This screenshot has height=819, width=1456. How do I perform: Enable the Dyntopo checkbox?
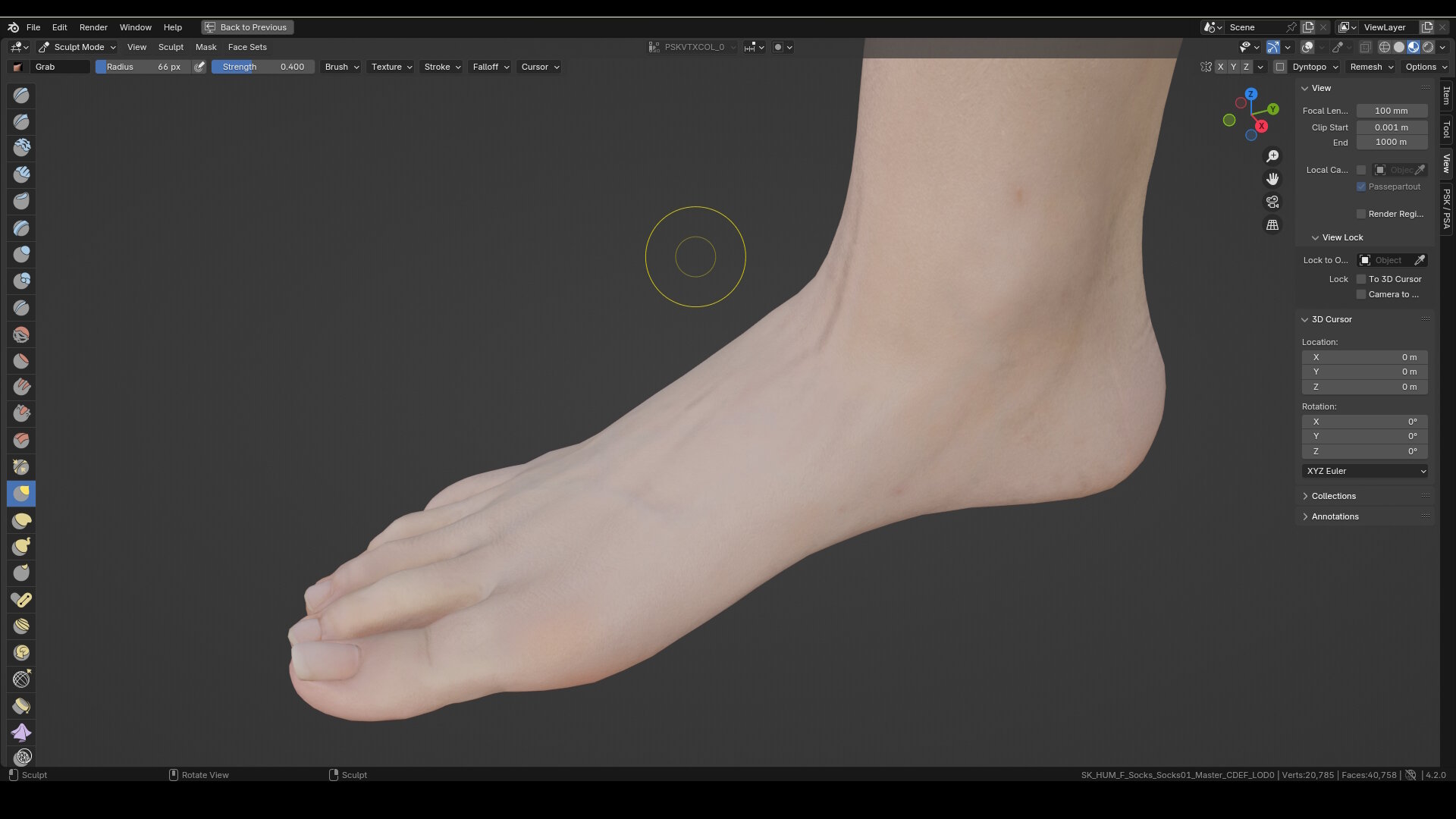(1280, 67)
